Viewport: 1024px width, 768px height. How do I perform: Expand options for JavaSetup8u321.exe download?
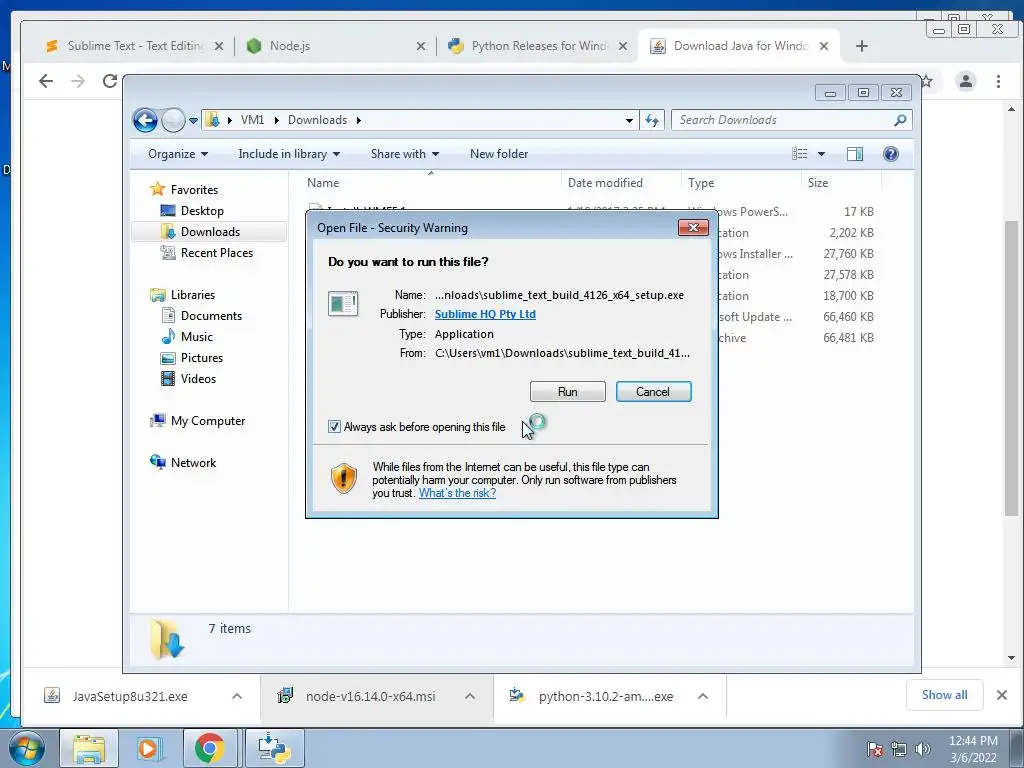(237, 696)
